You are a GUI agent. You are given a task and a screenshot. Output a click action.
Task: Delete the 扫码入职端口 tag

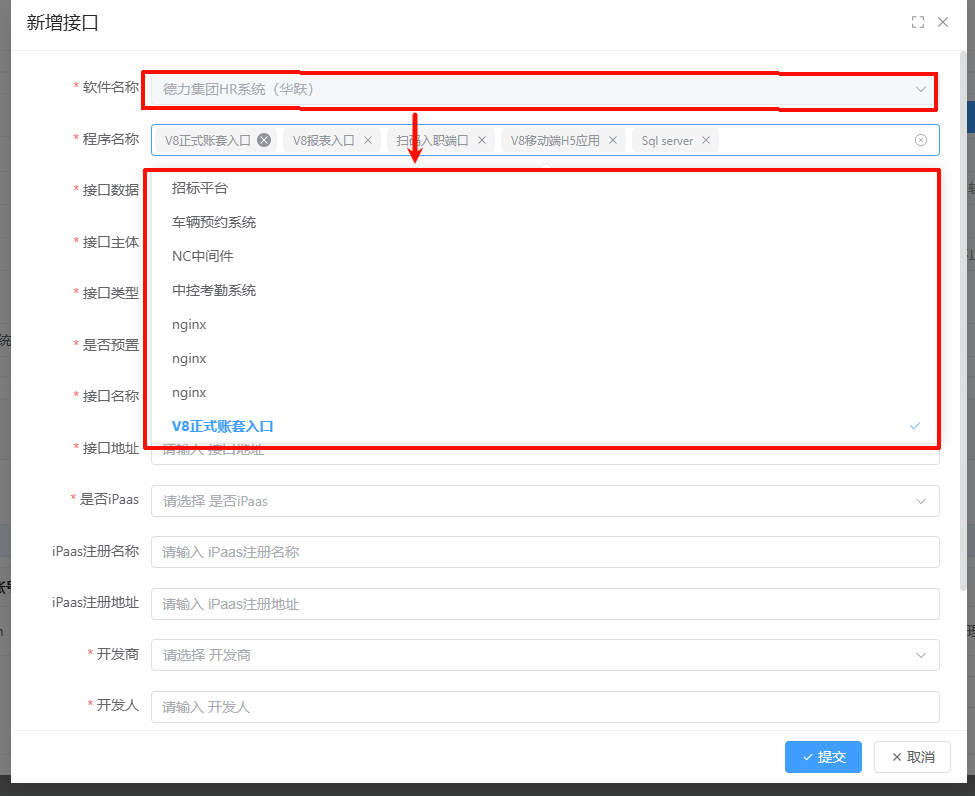coord(482,141)
